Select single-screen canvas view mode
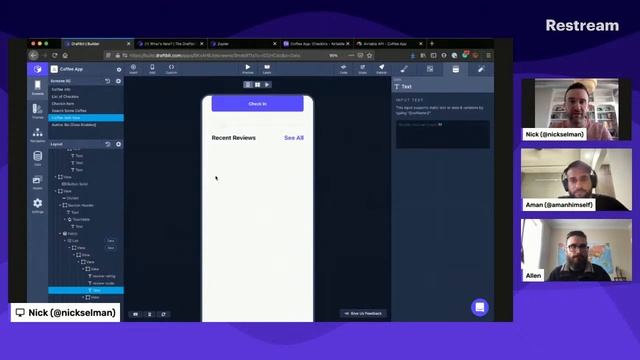Viewport: 640px width, 360px height. click(248, 84)
